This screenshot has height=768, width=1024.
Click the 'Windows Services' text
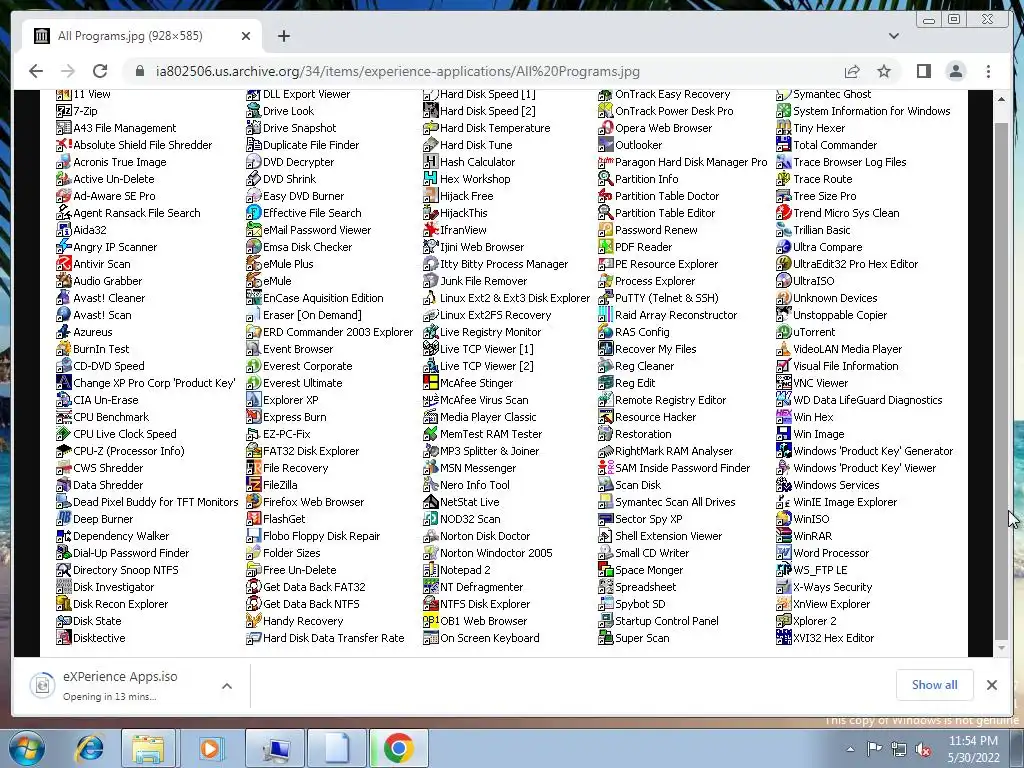pos(836,485)
